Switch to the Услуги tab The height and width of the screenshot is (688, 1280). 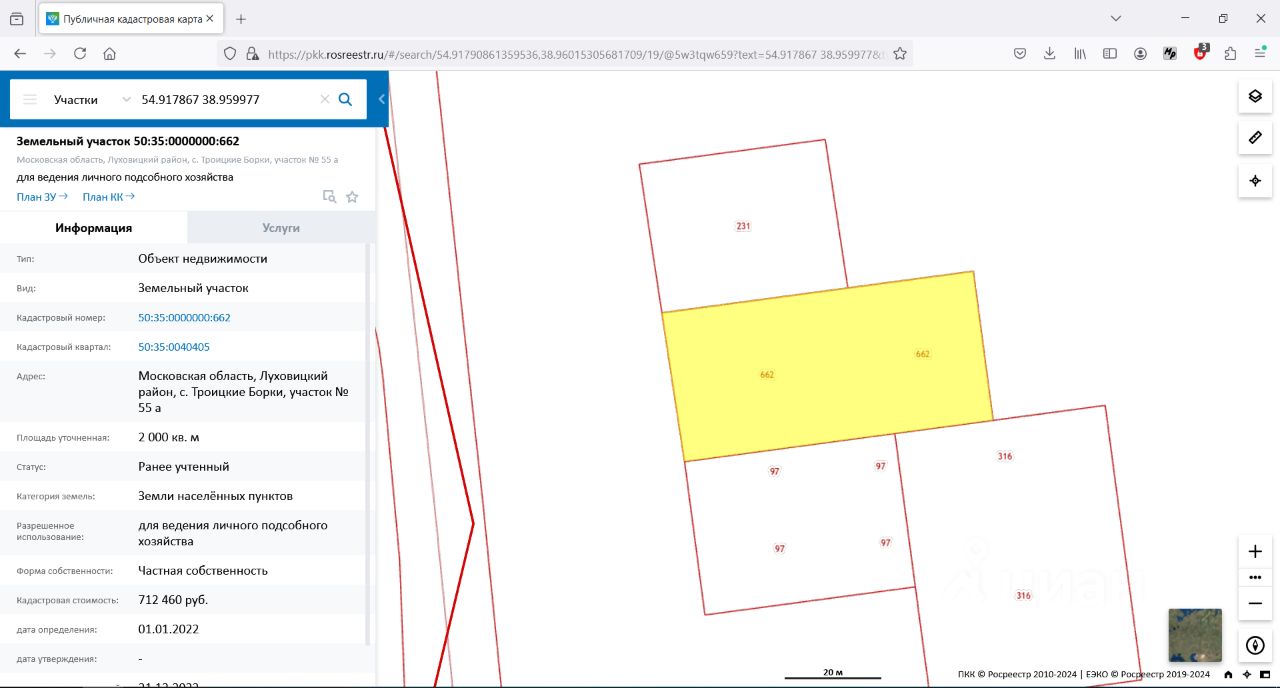(281, 228)
